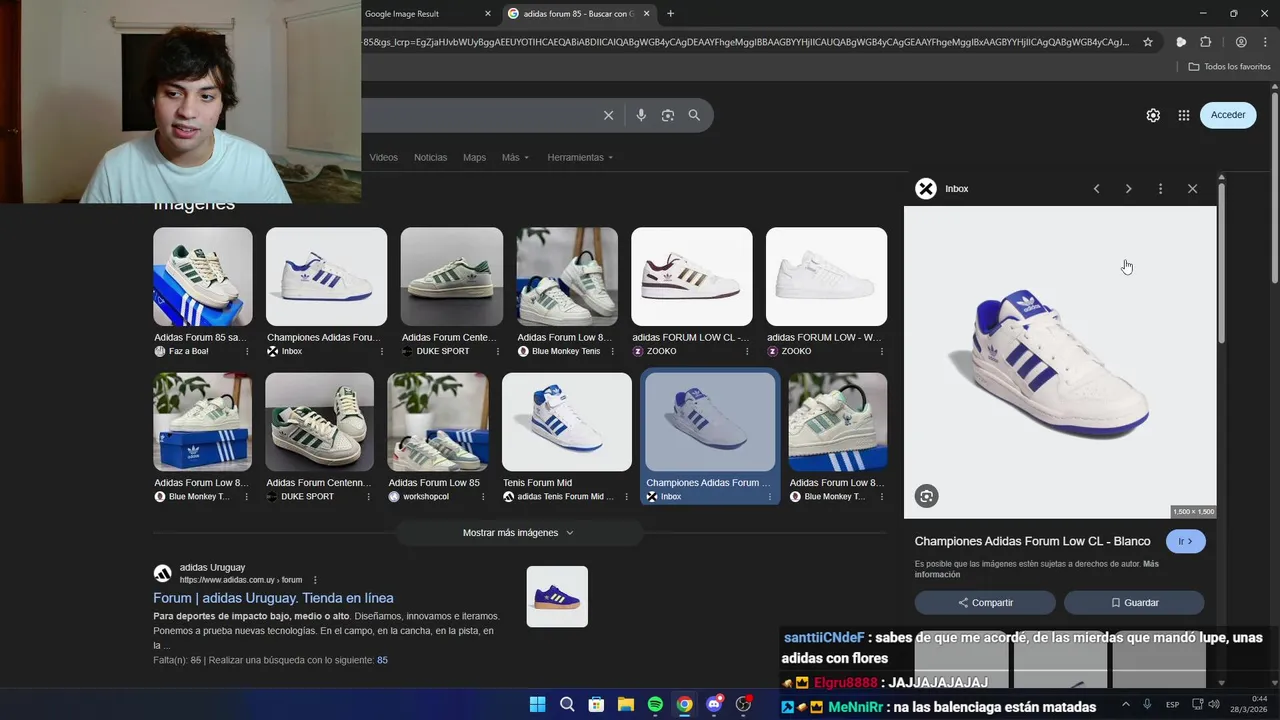
Task: Open a new Chrome tab
Action: click(670, 14)
